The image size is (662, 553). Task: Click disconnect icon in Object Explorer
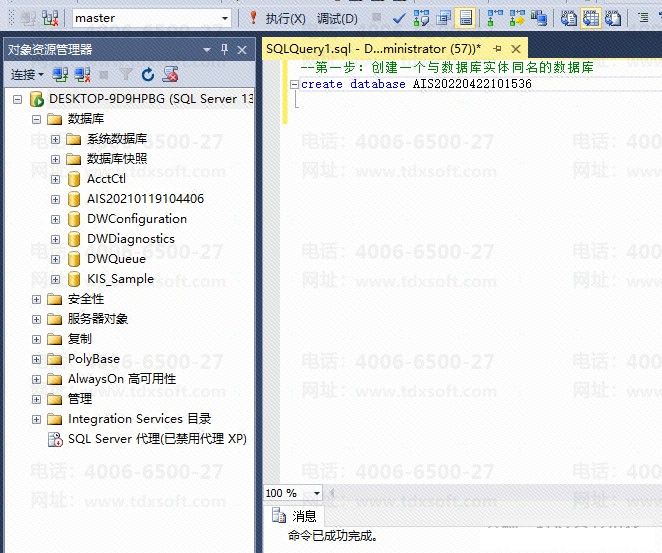coord(82,75)
